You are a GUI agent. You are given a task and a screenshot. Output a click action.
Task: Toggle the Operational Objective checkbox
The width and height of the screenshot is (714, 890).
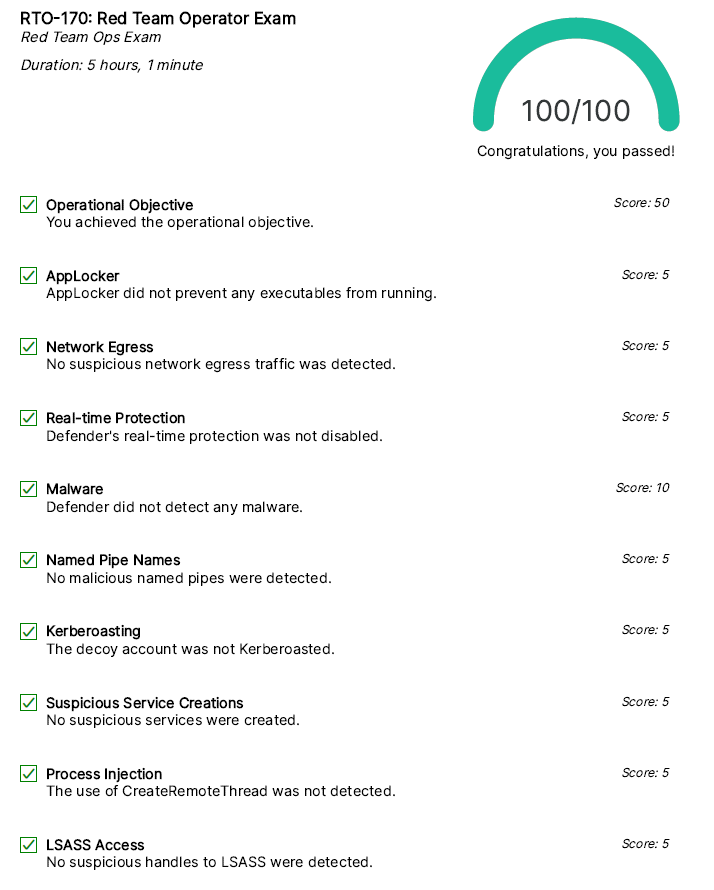[x=29, y=205]
